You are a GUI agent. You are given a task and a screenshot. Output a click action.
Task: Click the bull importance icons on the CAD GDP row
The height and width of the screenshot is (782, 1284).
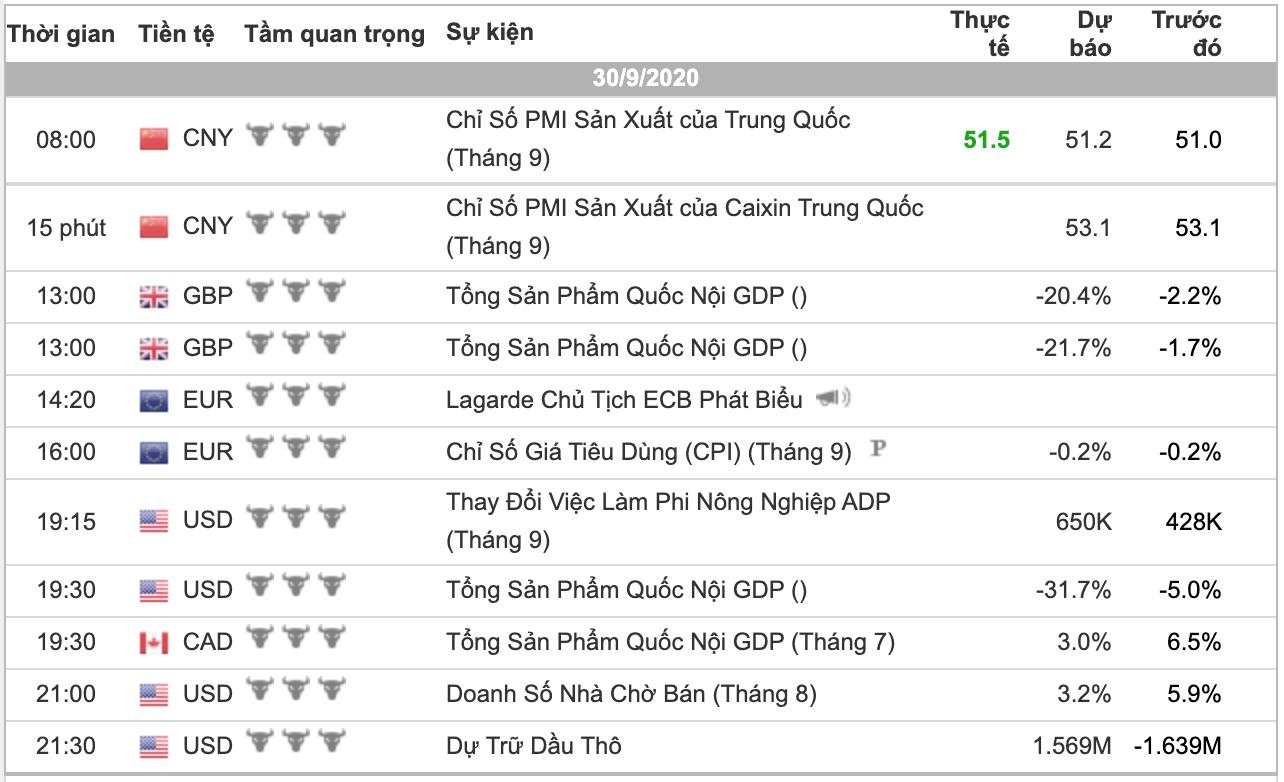point(296,640)
